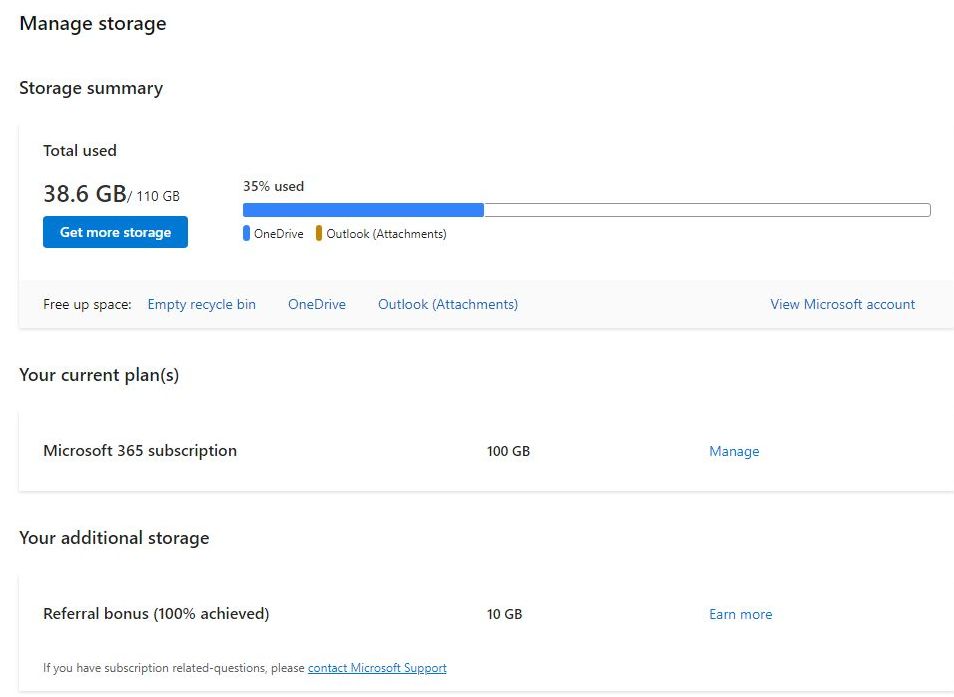
Task: Select the 38.6 GB total used value
Action: (85, 194)
